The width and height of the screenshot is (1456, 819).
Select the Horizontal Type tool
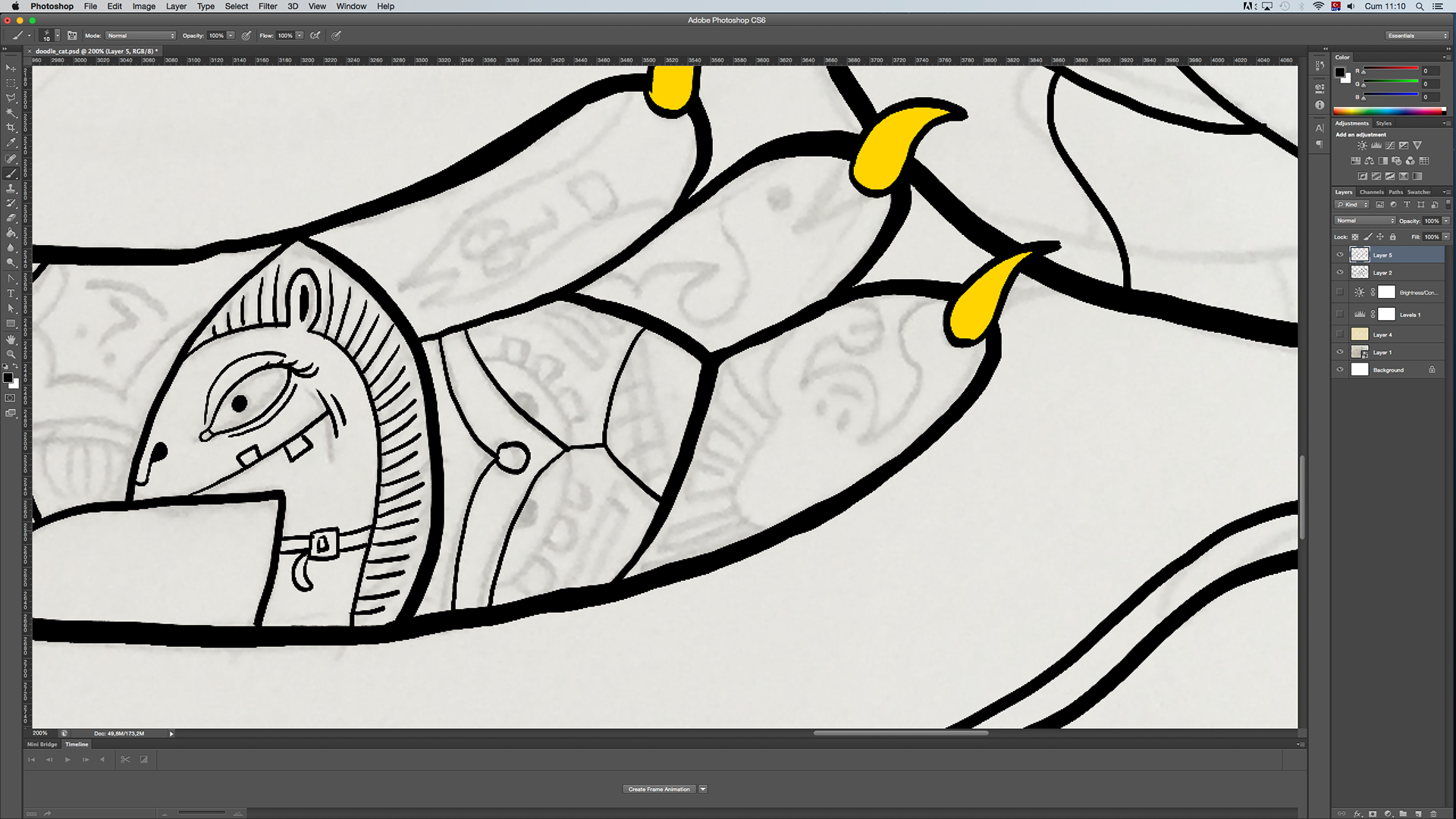[11, 293]
